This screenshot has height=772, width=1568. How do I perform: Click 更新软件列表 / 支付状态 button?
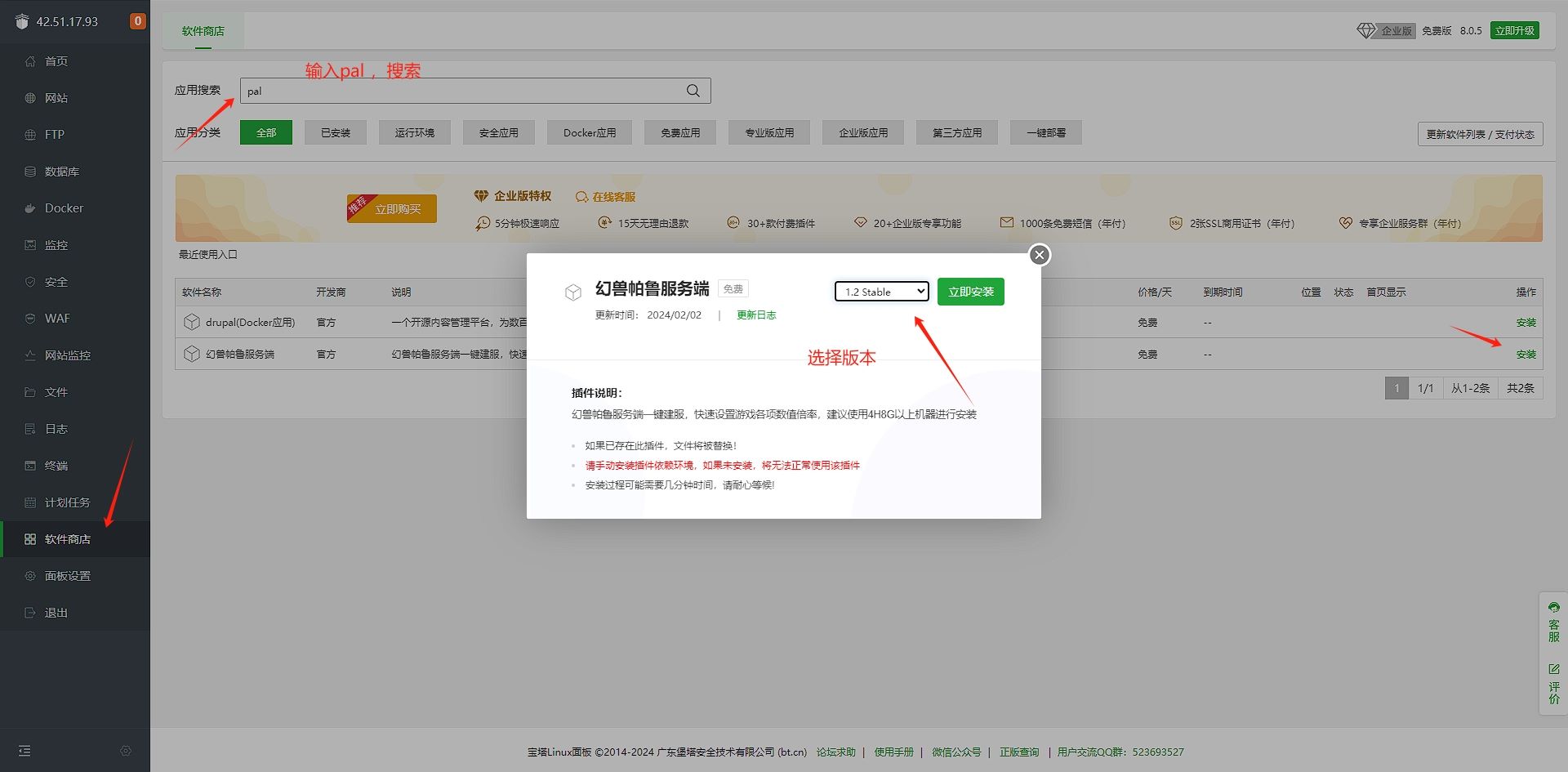coord(1480,134)
